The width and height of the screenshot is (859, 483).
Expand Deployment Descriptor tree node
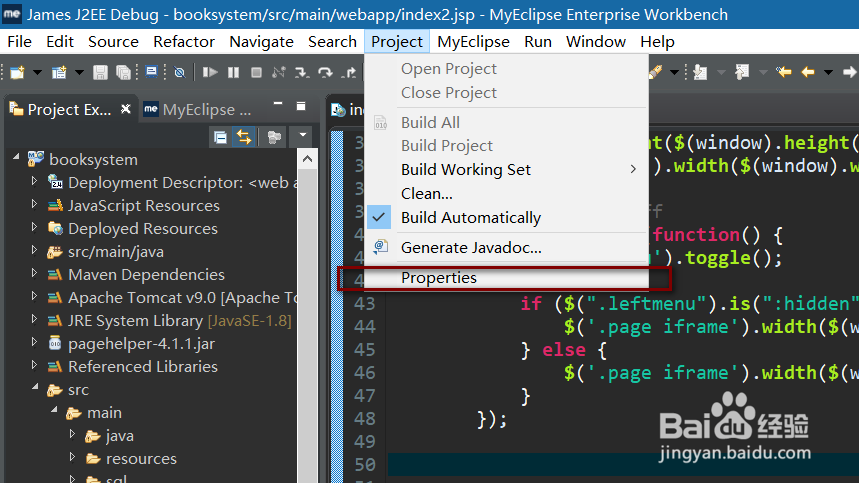click(x=35, y=181)
